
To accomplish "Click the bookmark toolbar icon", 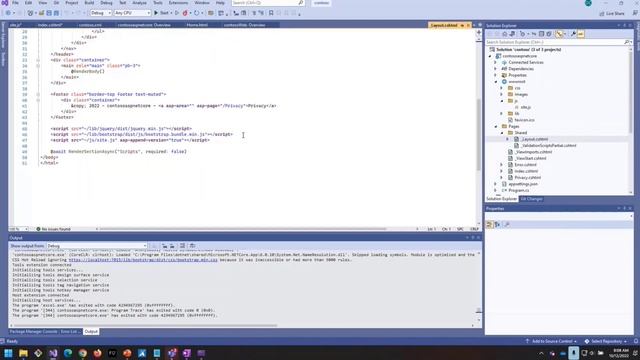I will tap(271, 13).
